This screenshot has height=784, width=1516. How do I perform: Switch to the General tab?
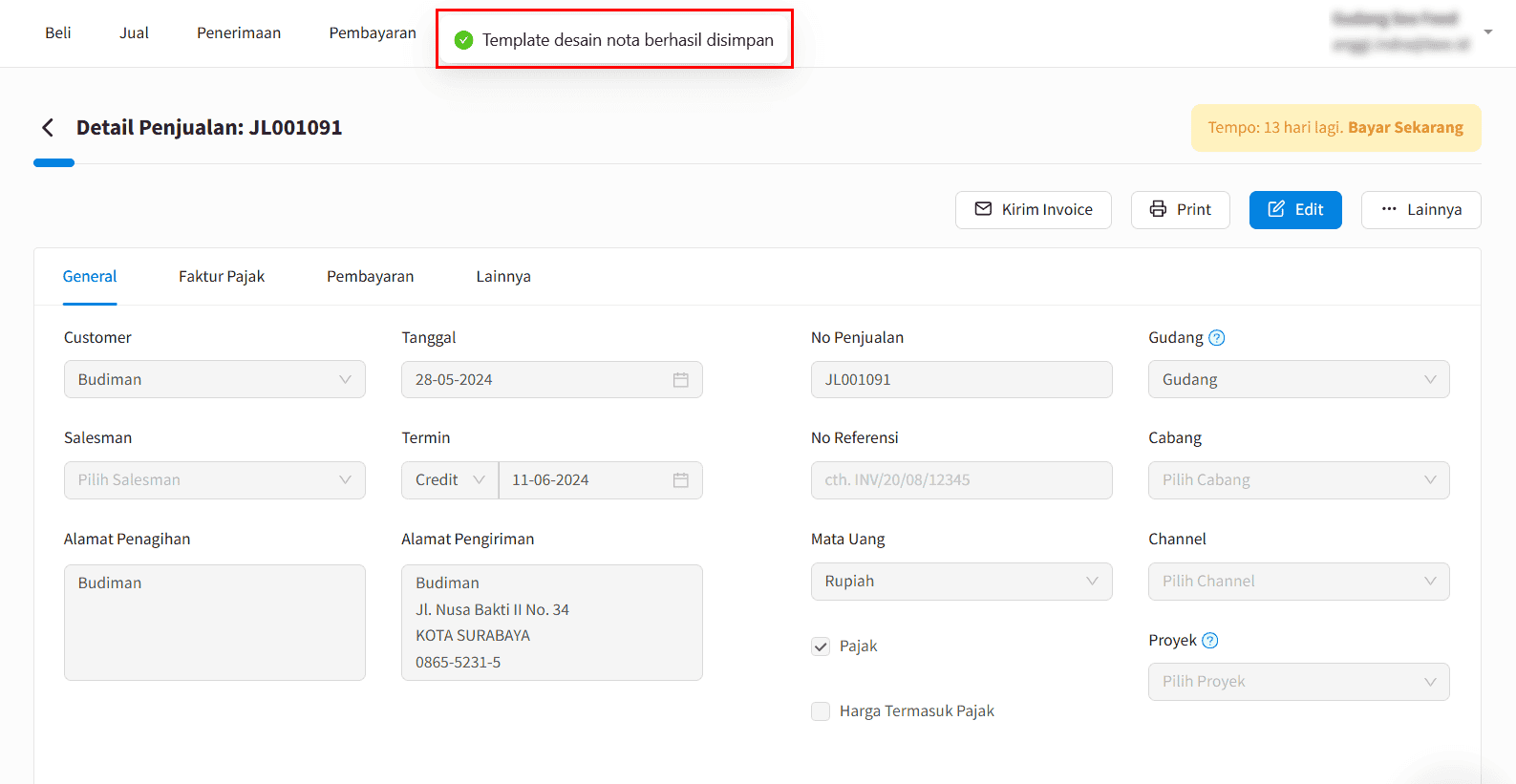[x=90, y=277]
